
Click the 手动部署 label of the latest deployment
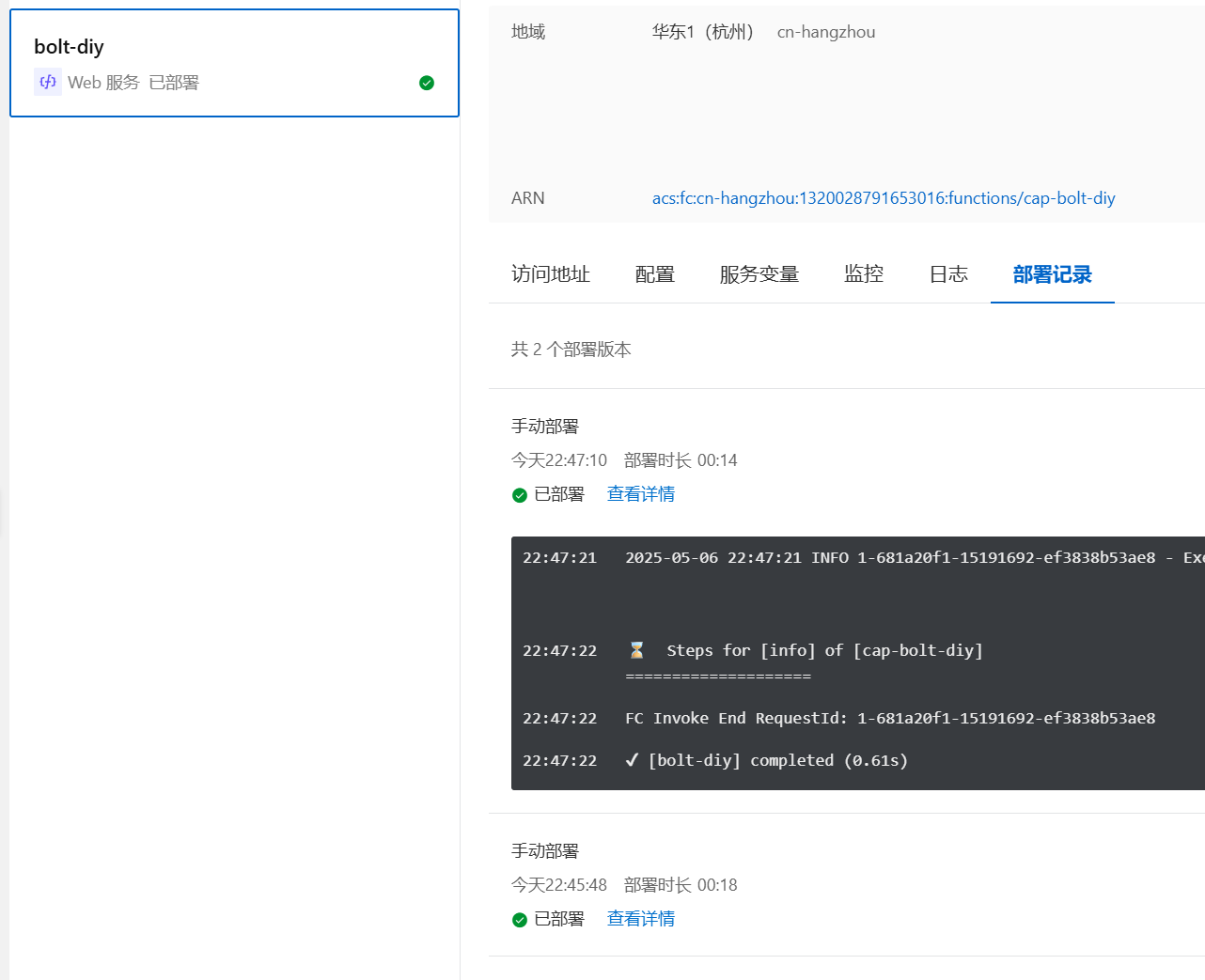[x=545, y=426]
